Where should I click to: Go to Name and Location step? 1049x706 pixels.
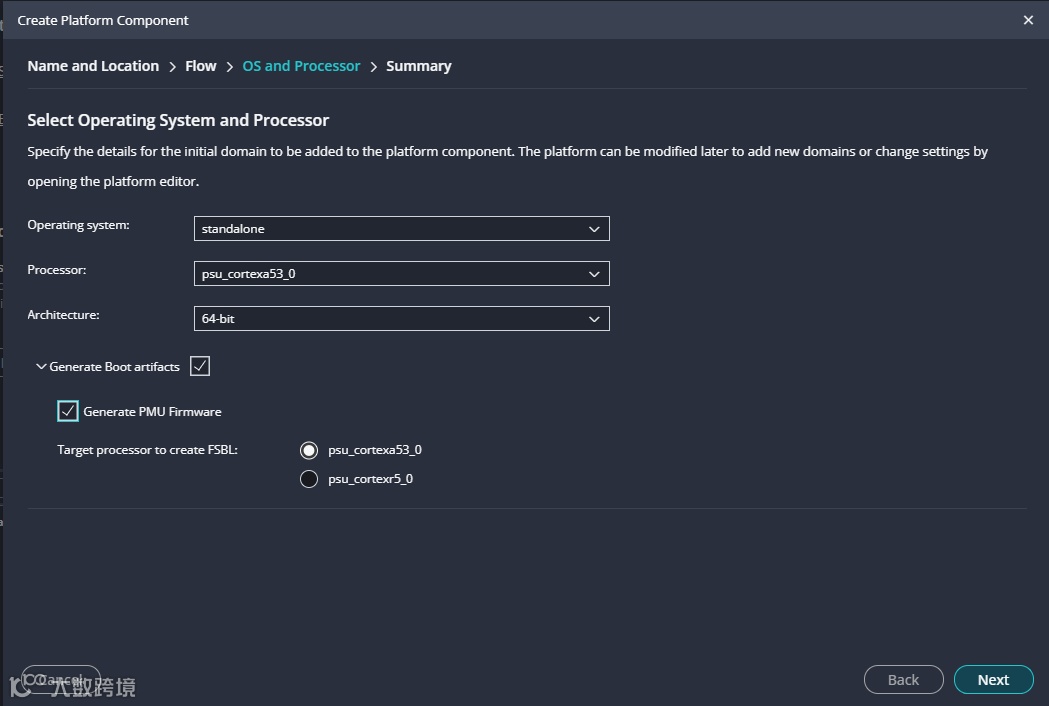pyautogui.click(x=93, y=66)
